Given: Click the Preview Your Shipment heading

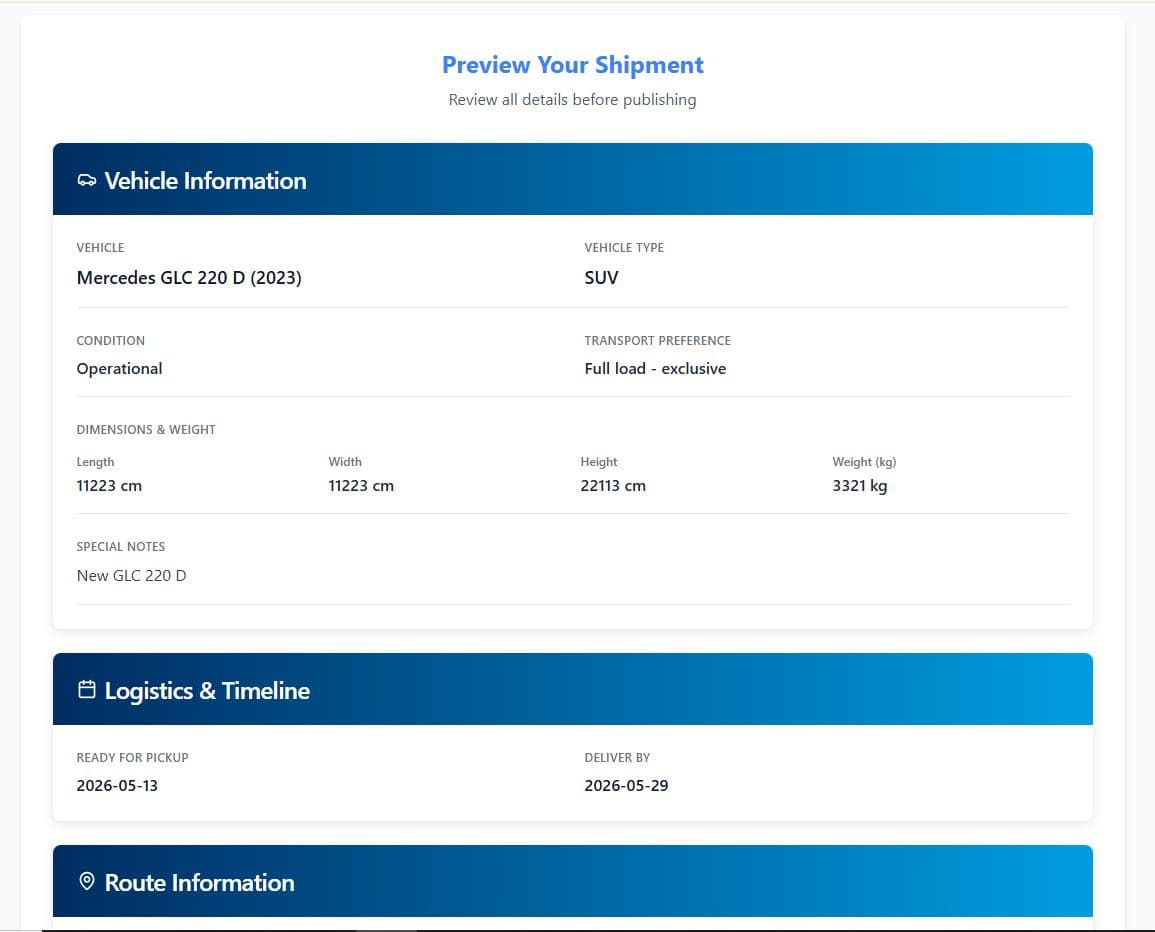Looking at the screenshot, I should pos(572,65).
